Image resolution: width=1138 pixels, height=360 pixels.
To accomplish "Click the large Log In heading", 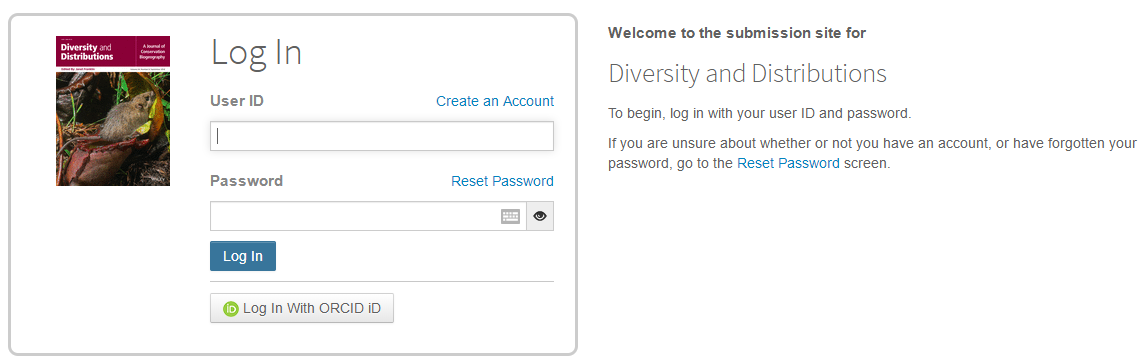I will tap(256, 52).
